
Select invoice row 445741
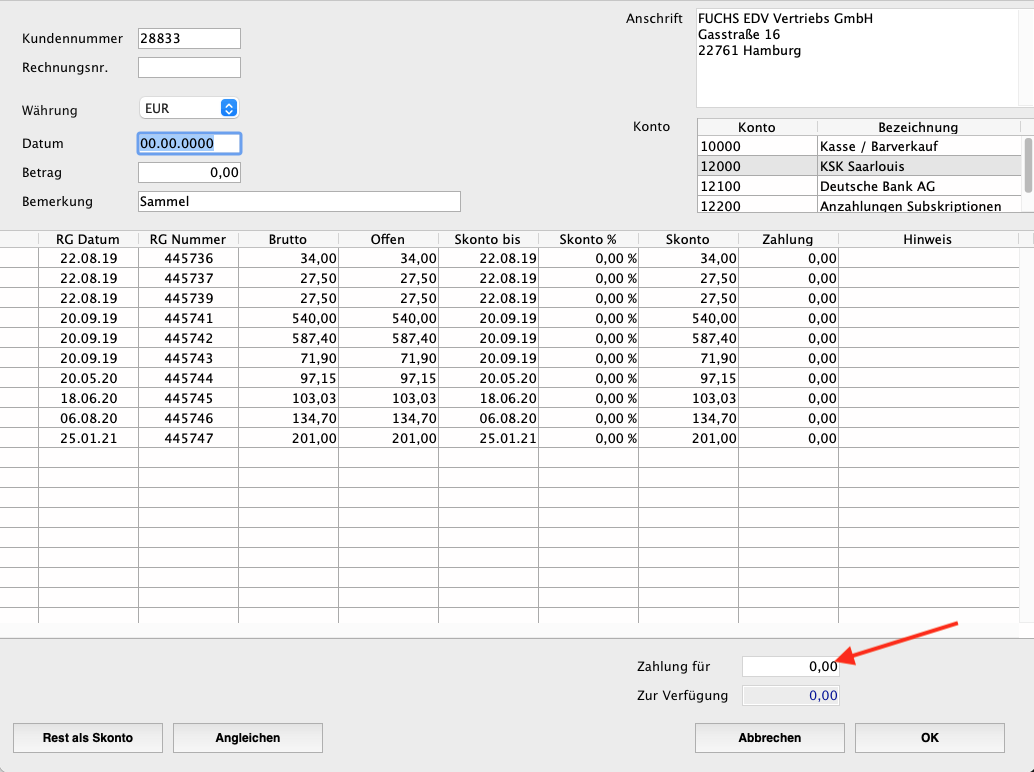188,318
